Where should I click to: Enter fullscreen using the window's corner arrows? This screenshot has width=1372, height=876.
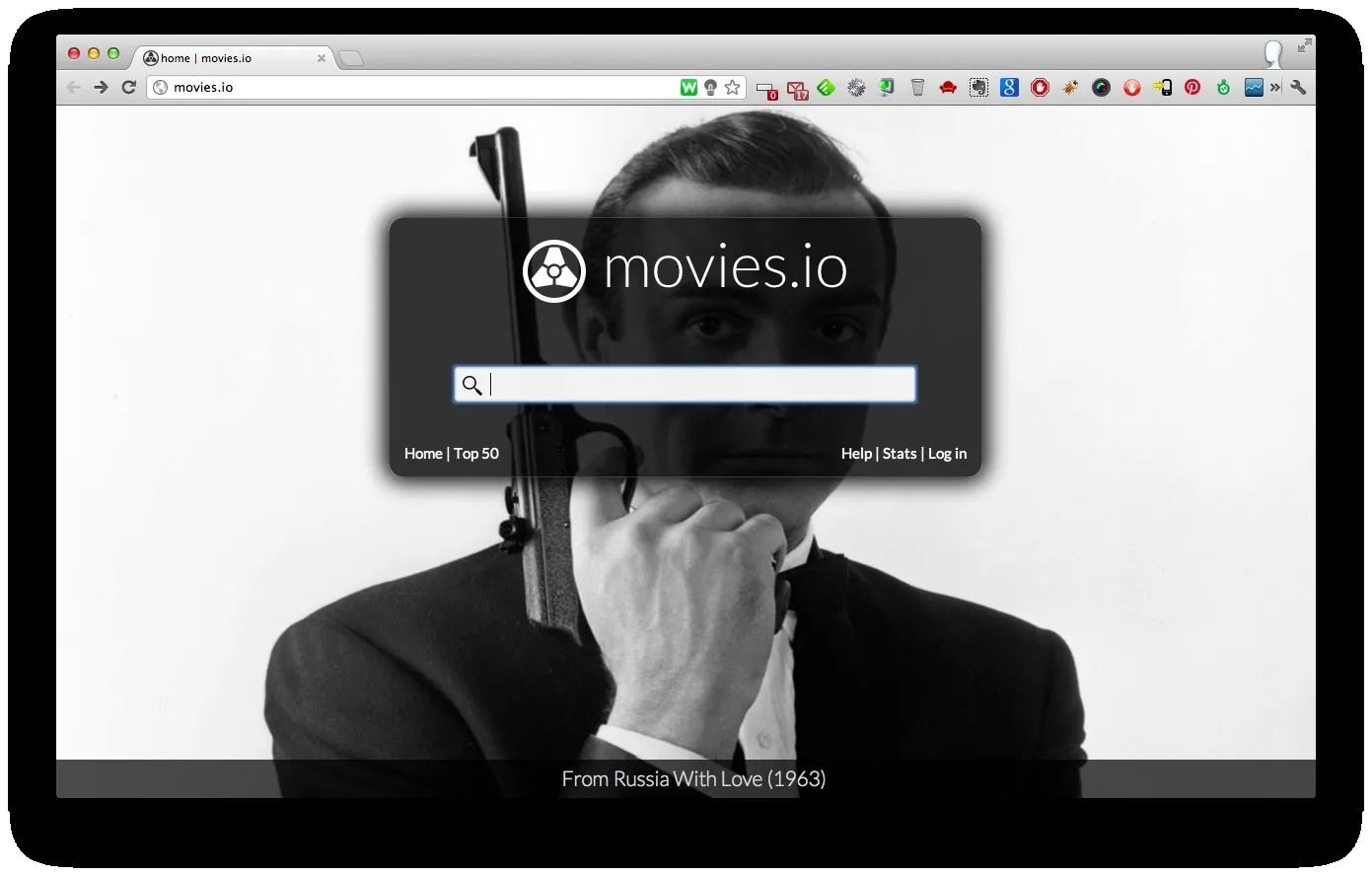[1304, 45]
